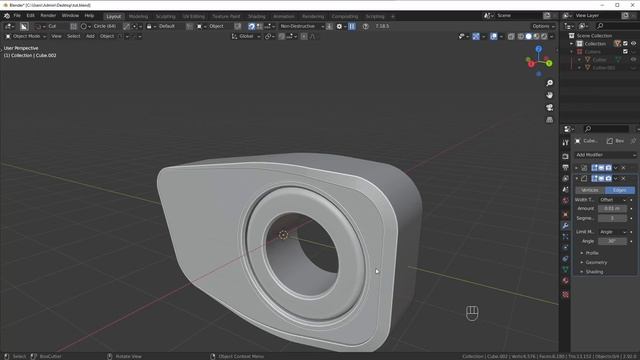Open viewport Select menu
The height and width of the screenshot is (360, 640).
tap(73, 36)
